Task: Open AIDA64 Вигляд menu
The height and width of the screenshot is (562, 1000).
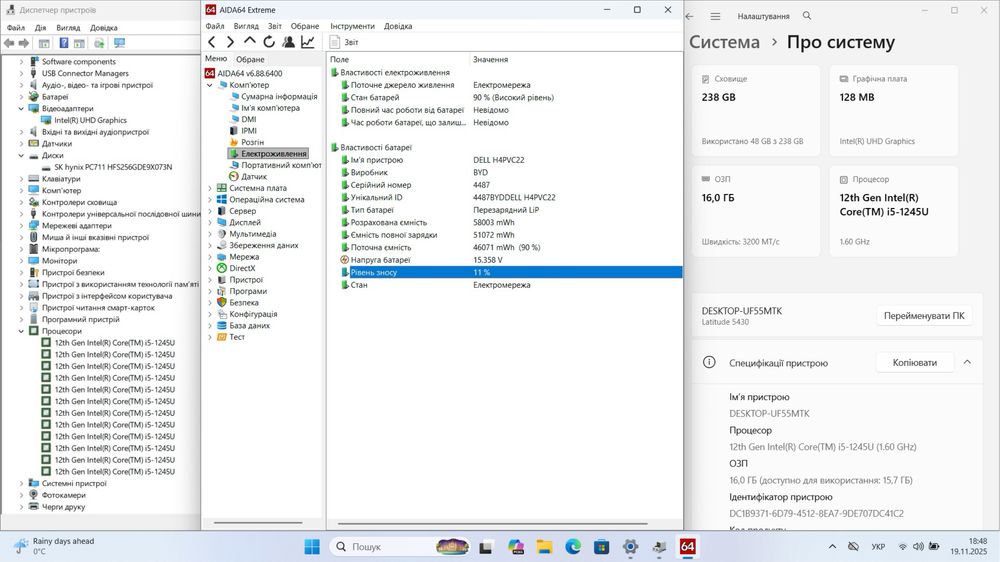Action: (246, 26)
